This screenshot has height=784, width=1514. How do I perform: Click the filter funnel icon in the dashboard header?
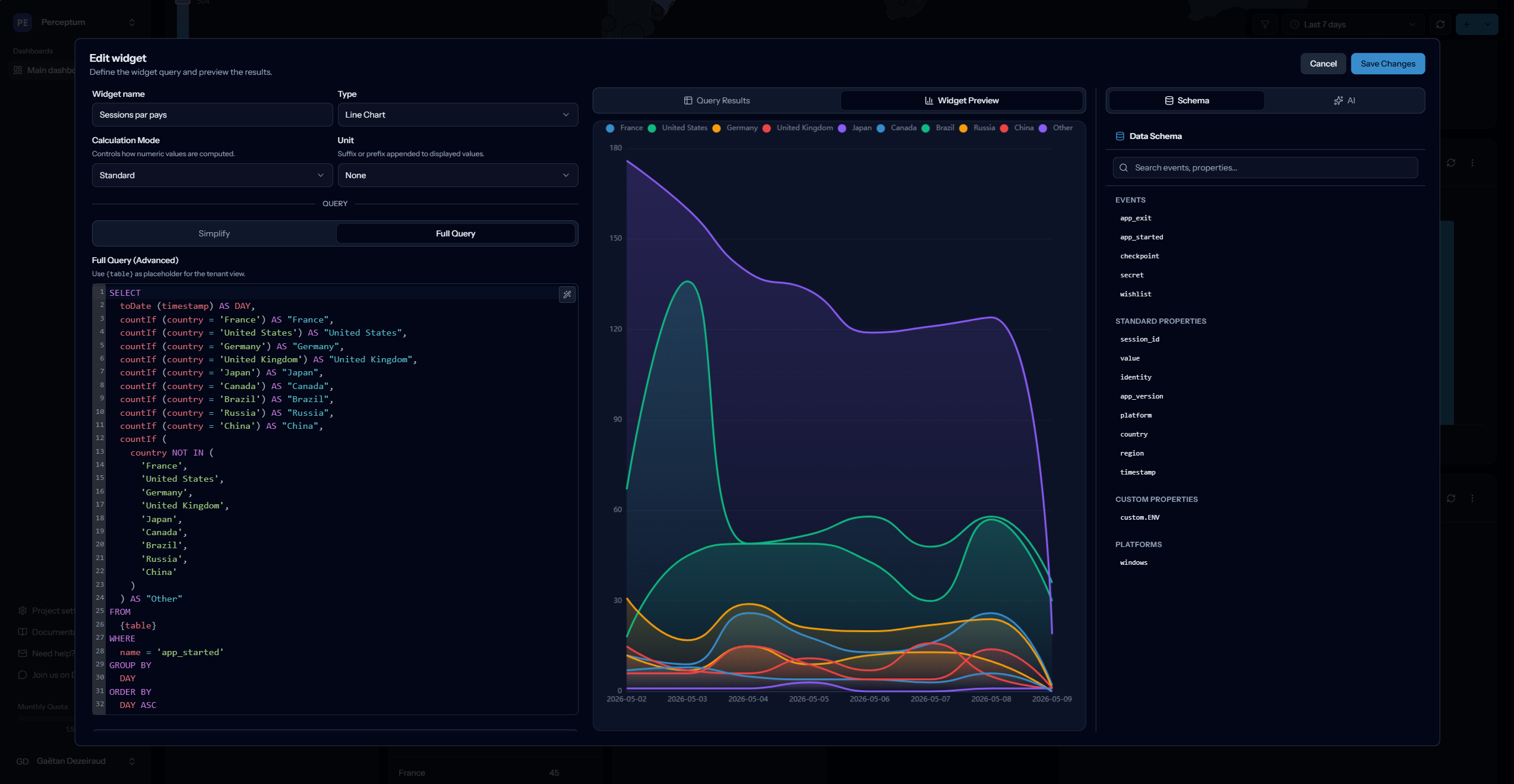click(x=1265, y=24)
